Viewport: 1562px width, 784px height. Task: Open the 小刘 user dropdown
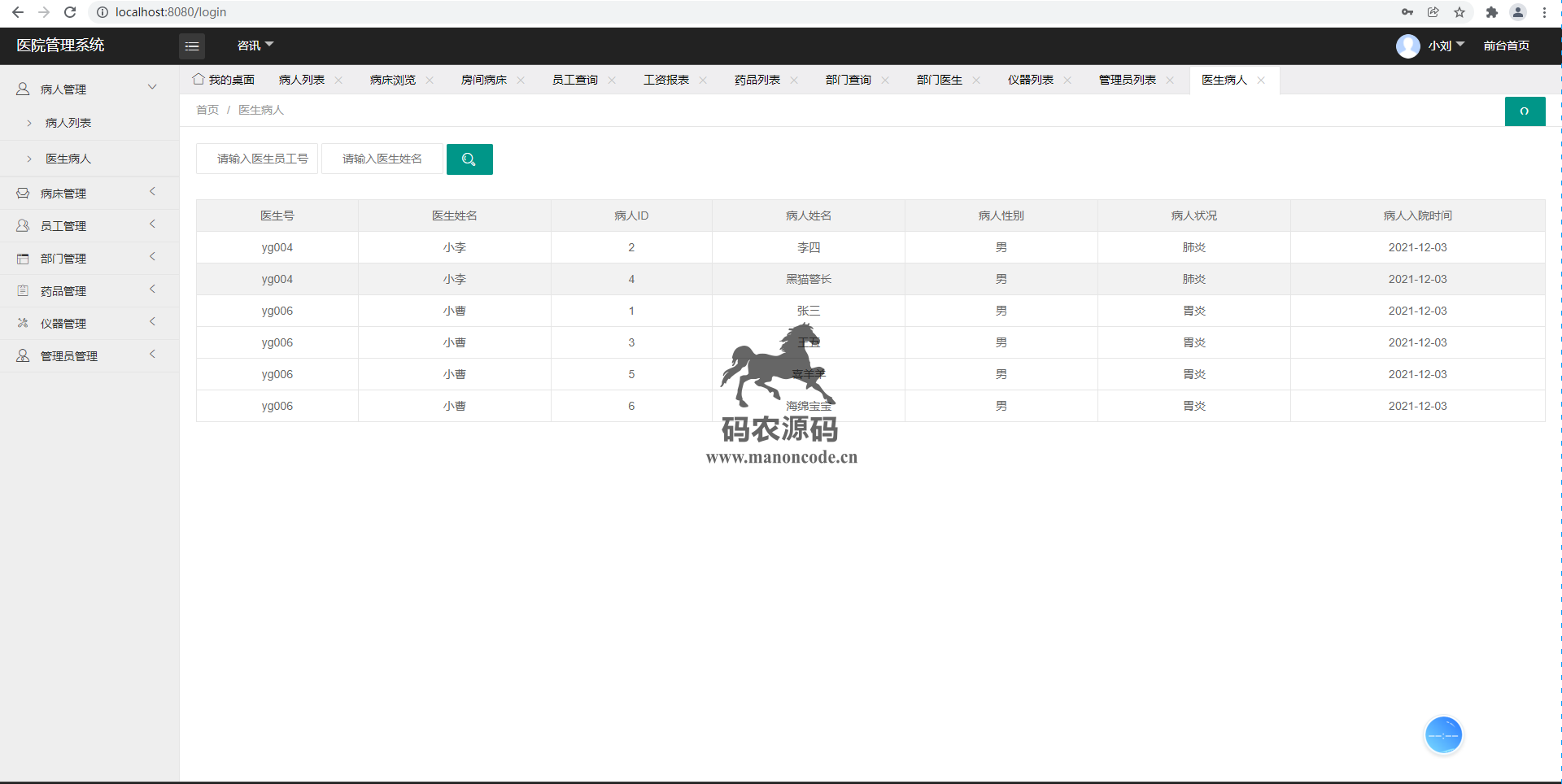coord(1446,46)
